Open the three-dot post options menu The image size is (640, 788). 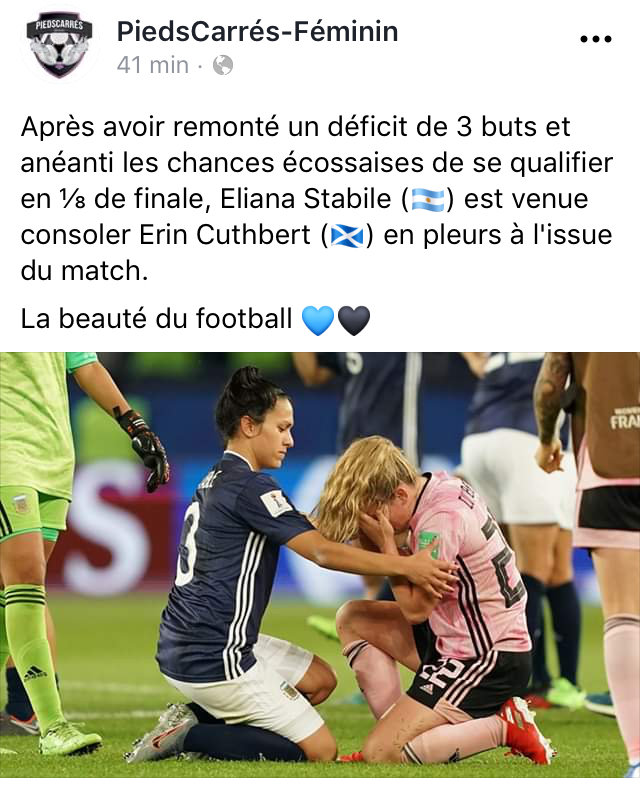(x=595, y=39)
